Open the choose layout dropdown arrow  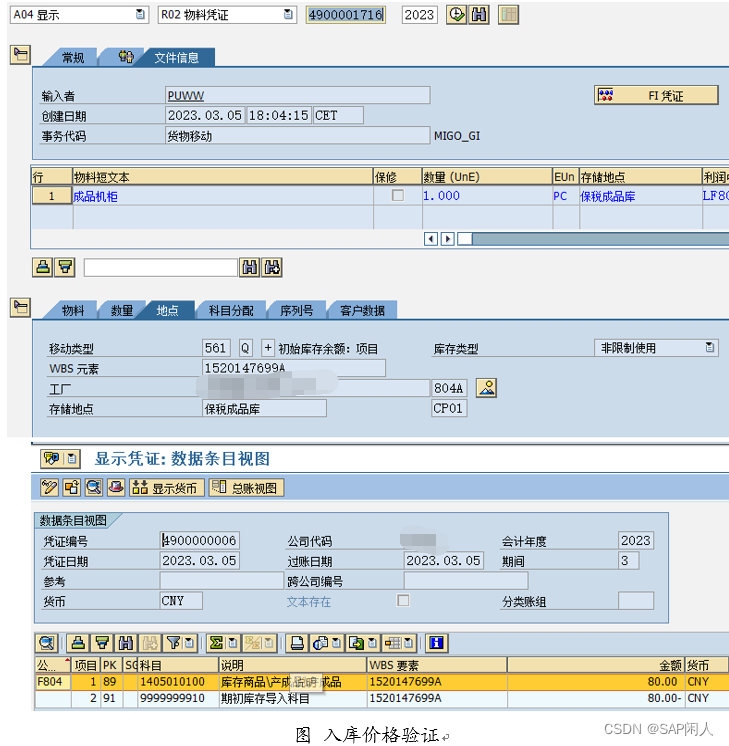point(409,643)
